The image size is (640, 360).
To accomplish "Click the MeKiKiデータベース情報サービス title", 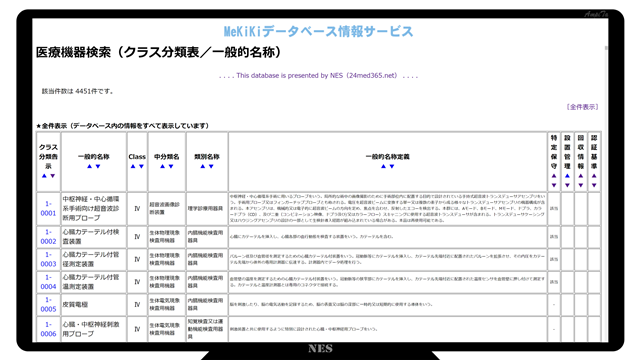I will [x=318, y=31].
